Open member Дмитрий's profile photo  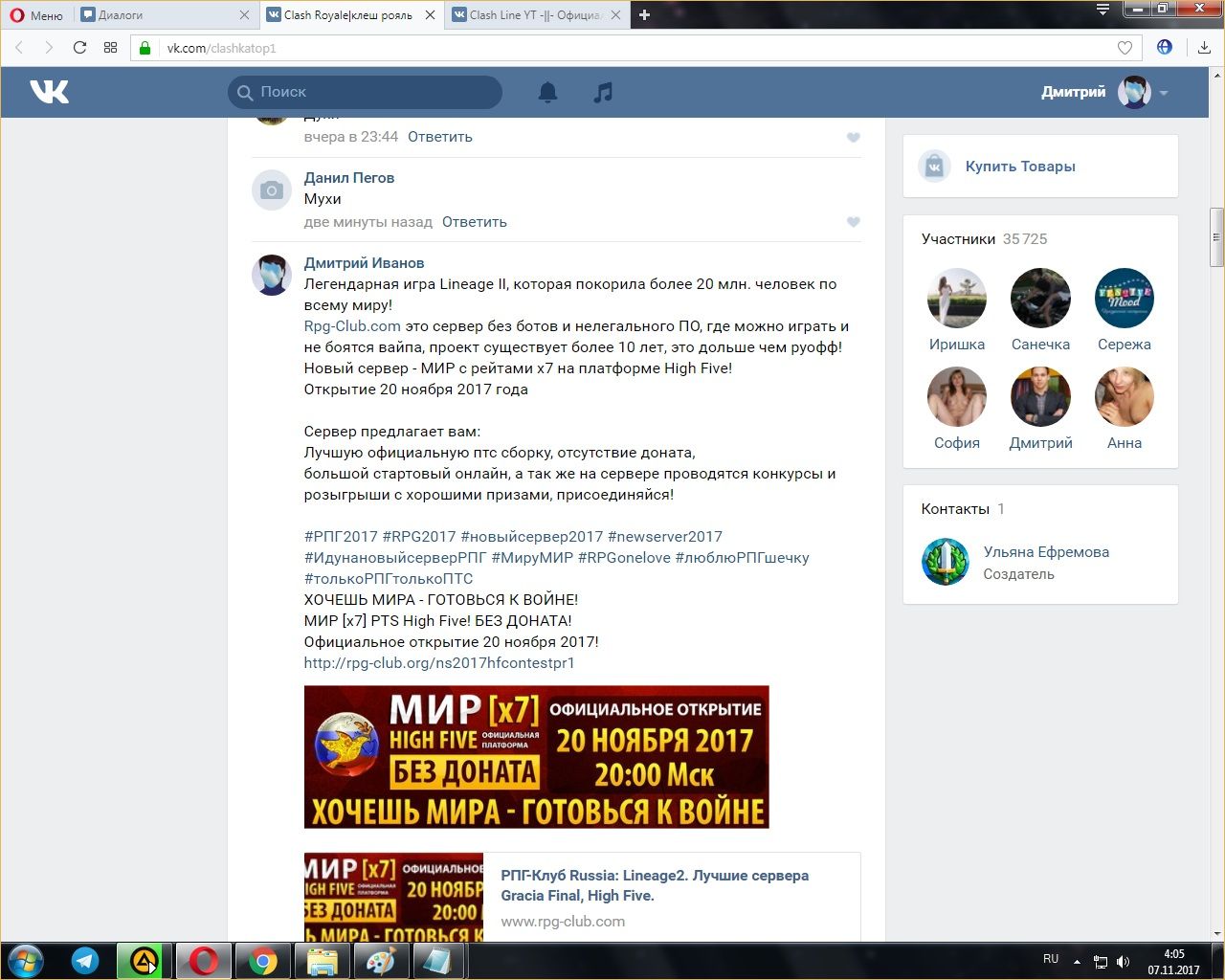coord(1040,396)
